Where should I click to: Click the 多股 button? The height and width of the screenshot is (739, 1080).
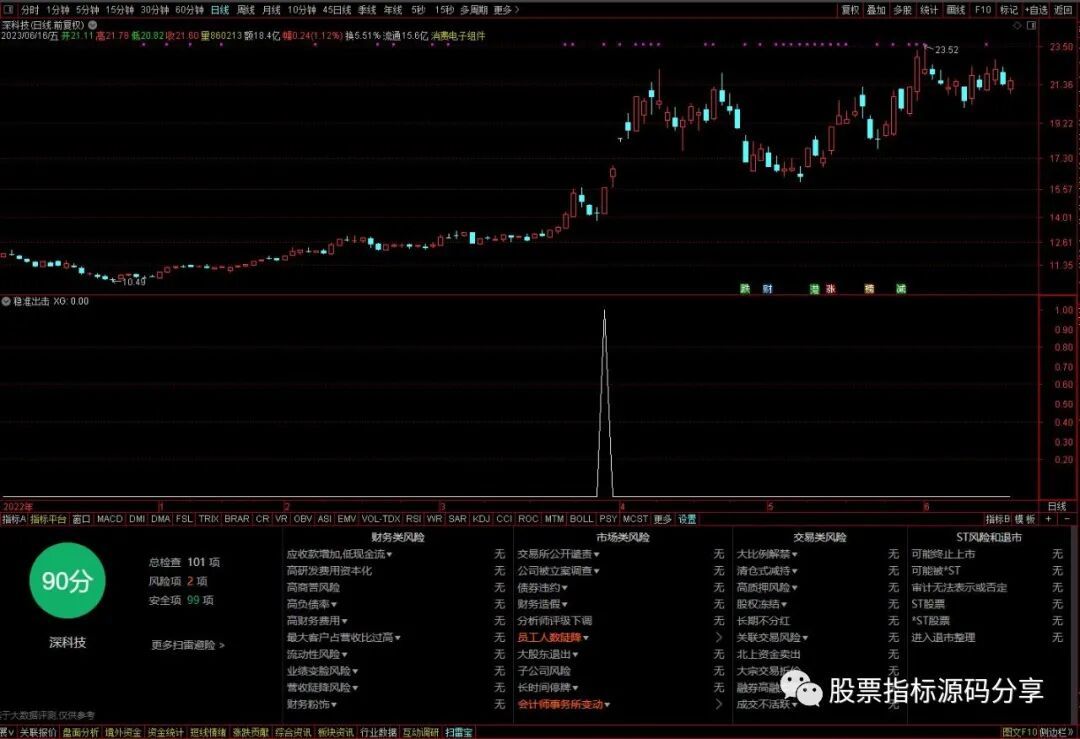902,10
